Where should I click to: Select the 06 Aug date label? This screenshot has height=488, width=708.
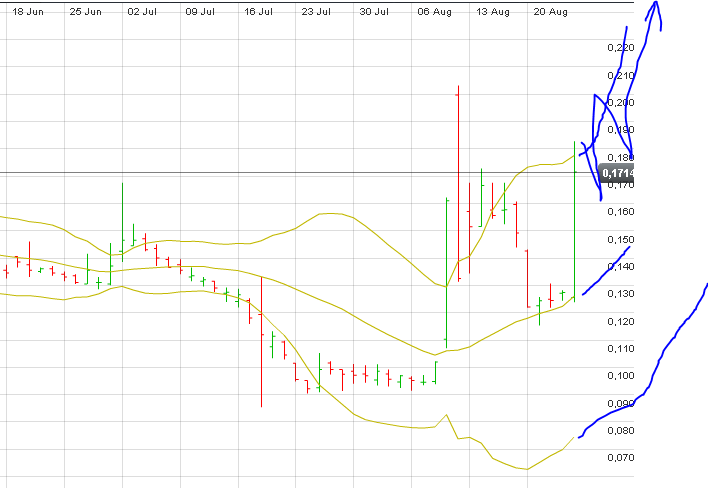pos(434,13)
